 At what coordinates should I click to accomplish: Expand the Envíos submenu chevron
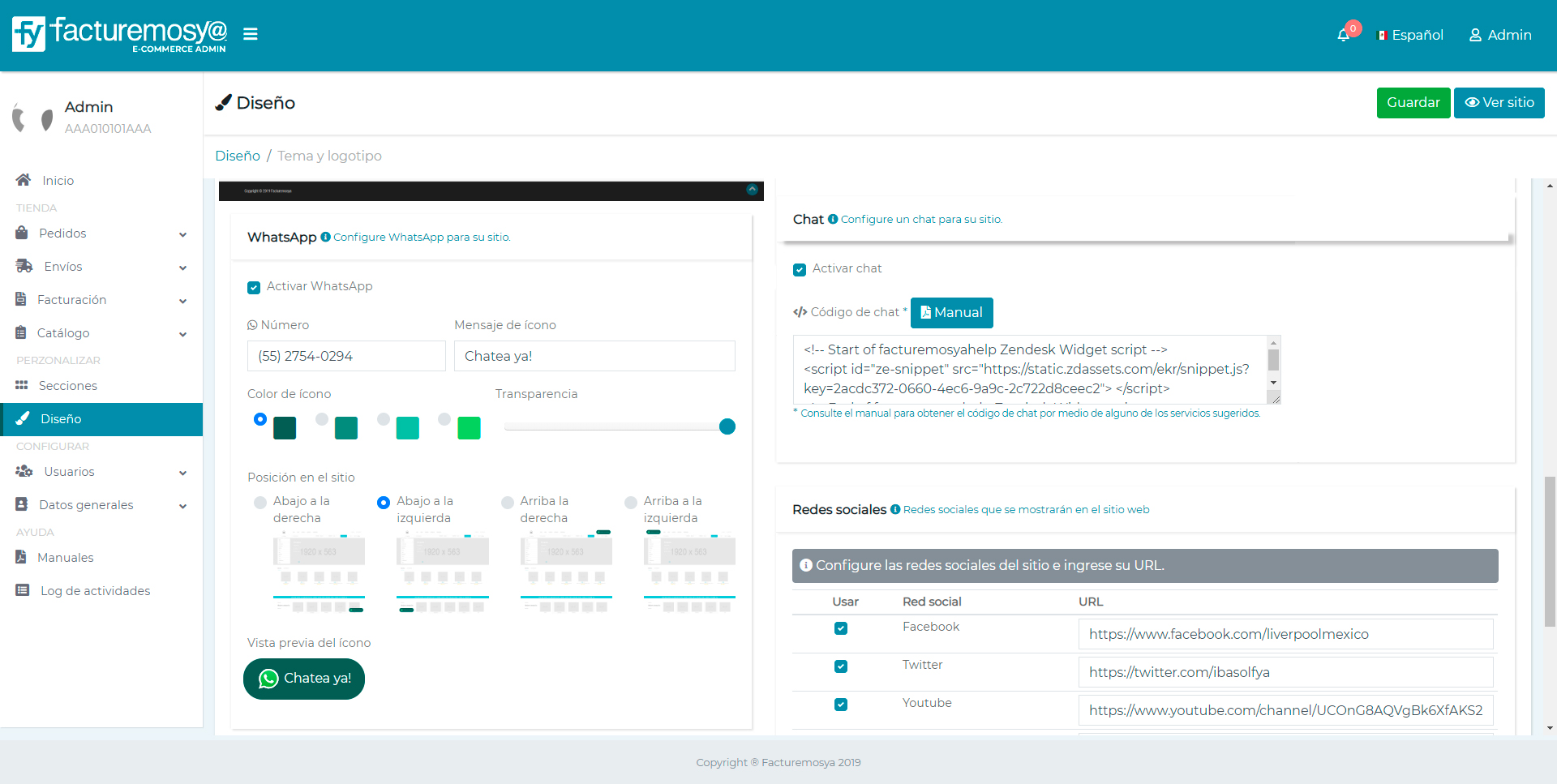point(182,268)
